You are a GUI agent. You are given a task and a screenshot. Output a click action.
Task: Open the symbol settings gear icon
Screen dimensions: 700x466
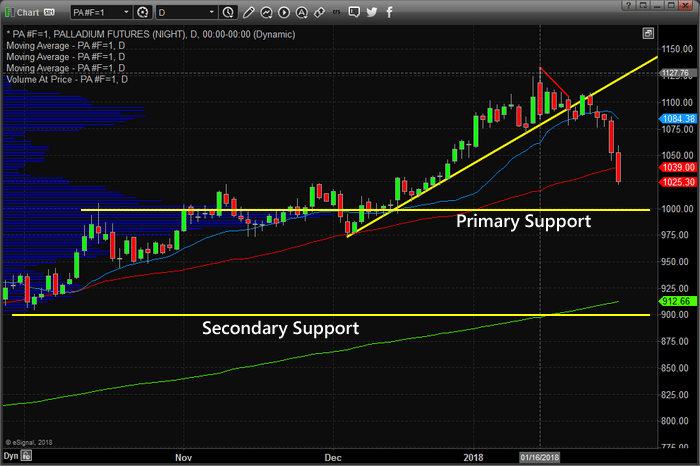tap(142, 12)
